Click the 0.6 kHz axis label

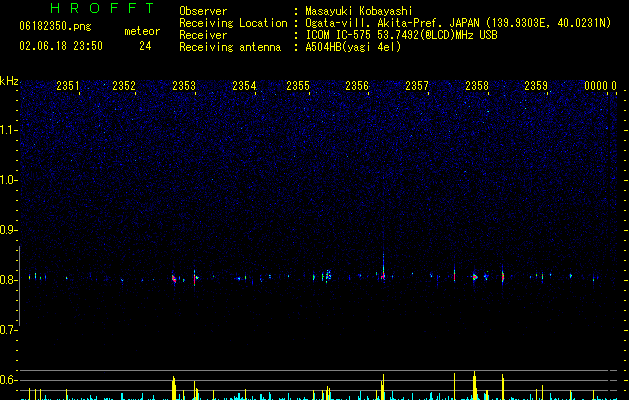click(8, 380)
